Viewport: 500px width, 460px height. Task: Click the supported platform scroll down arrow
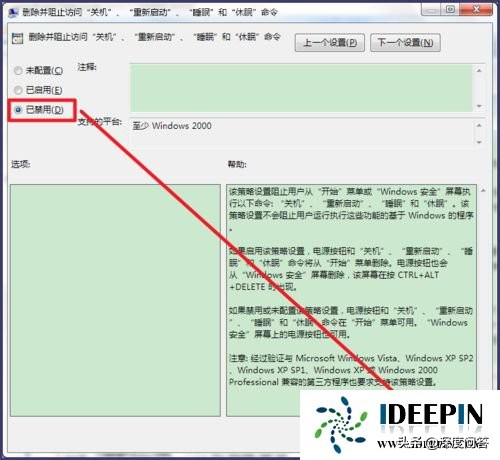point(479,142)
